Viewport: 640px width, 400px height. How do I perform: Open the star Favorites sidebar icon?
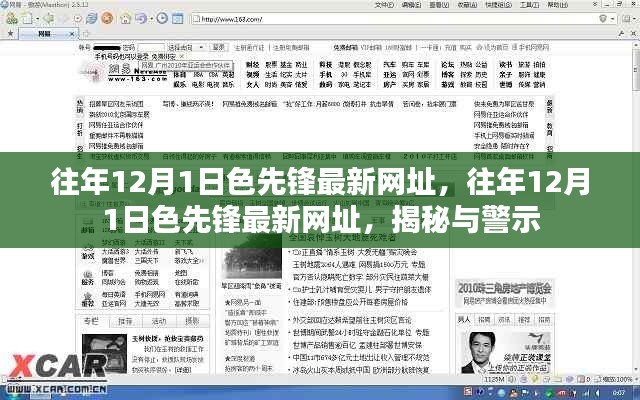[x=10, y=33]
